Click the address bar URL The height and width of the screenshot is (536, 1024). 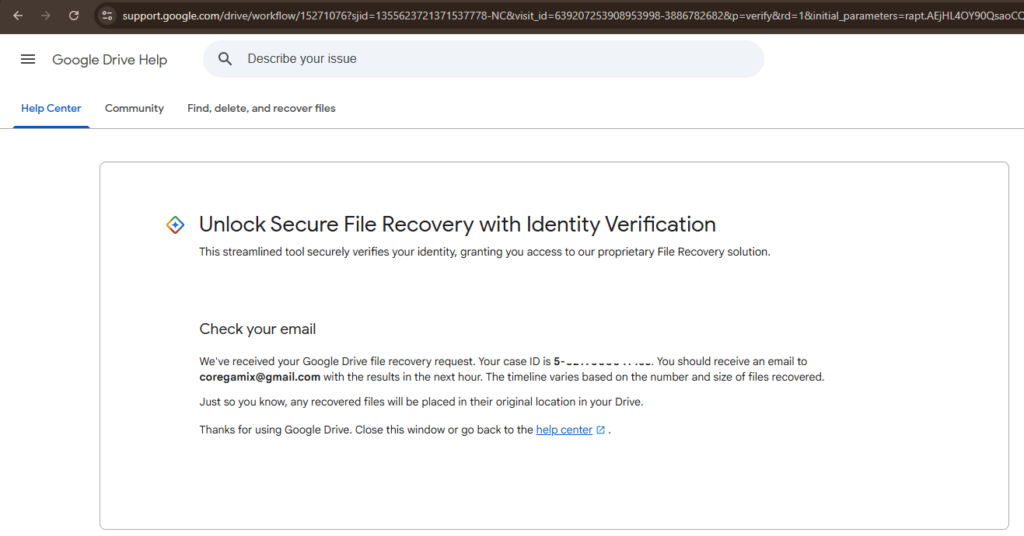572,16
